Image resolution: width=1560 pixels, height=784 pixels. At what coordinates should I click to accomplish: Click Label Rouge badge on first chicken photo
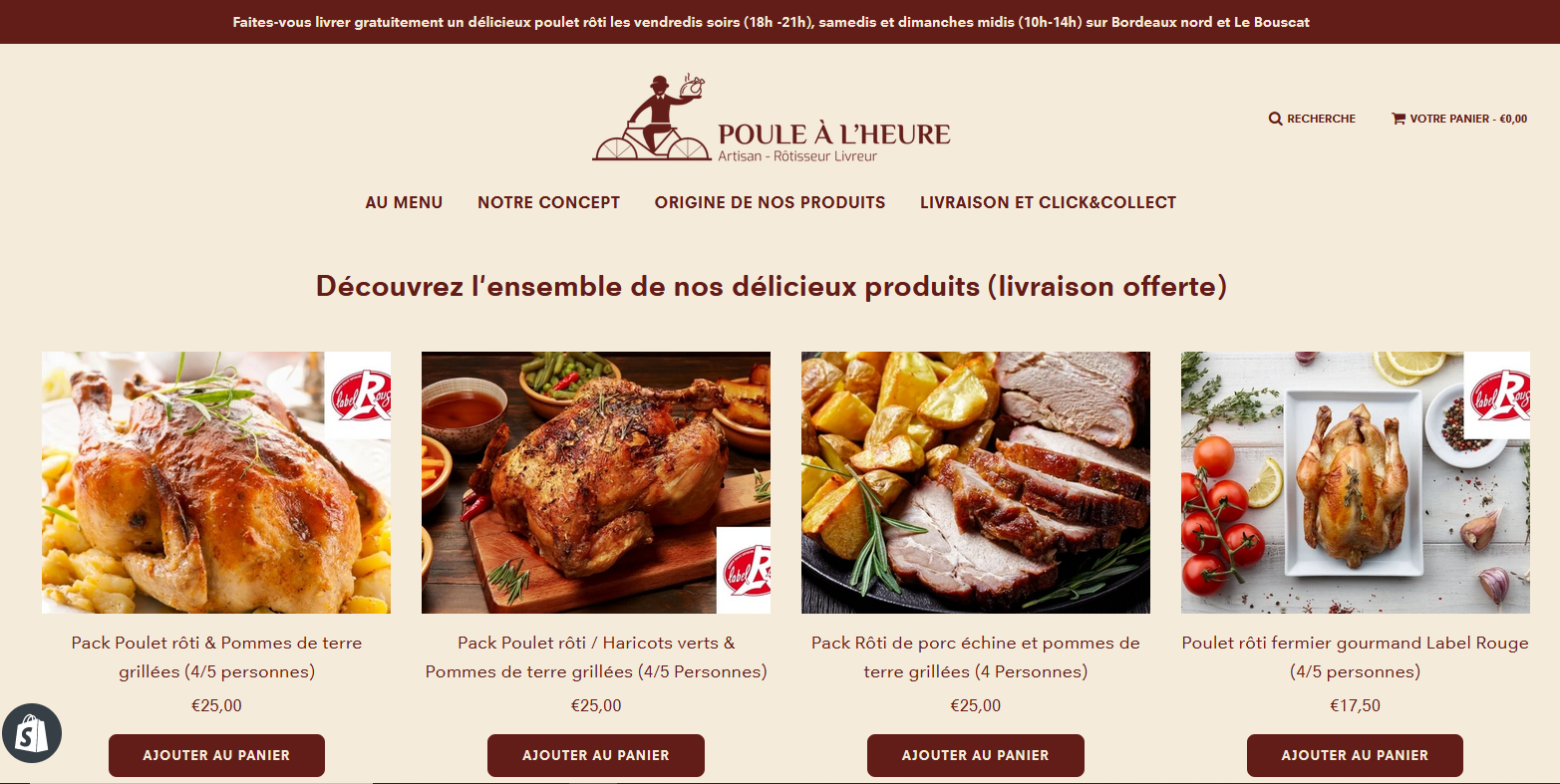tap(358, 395)
